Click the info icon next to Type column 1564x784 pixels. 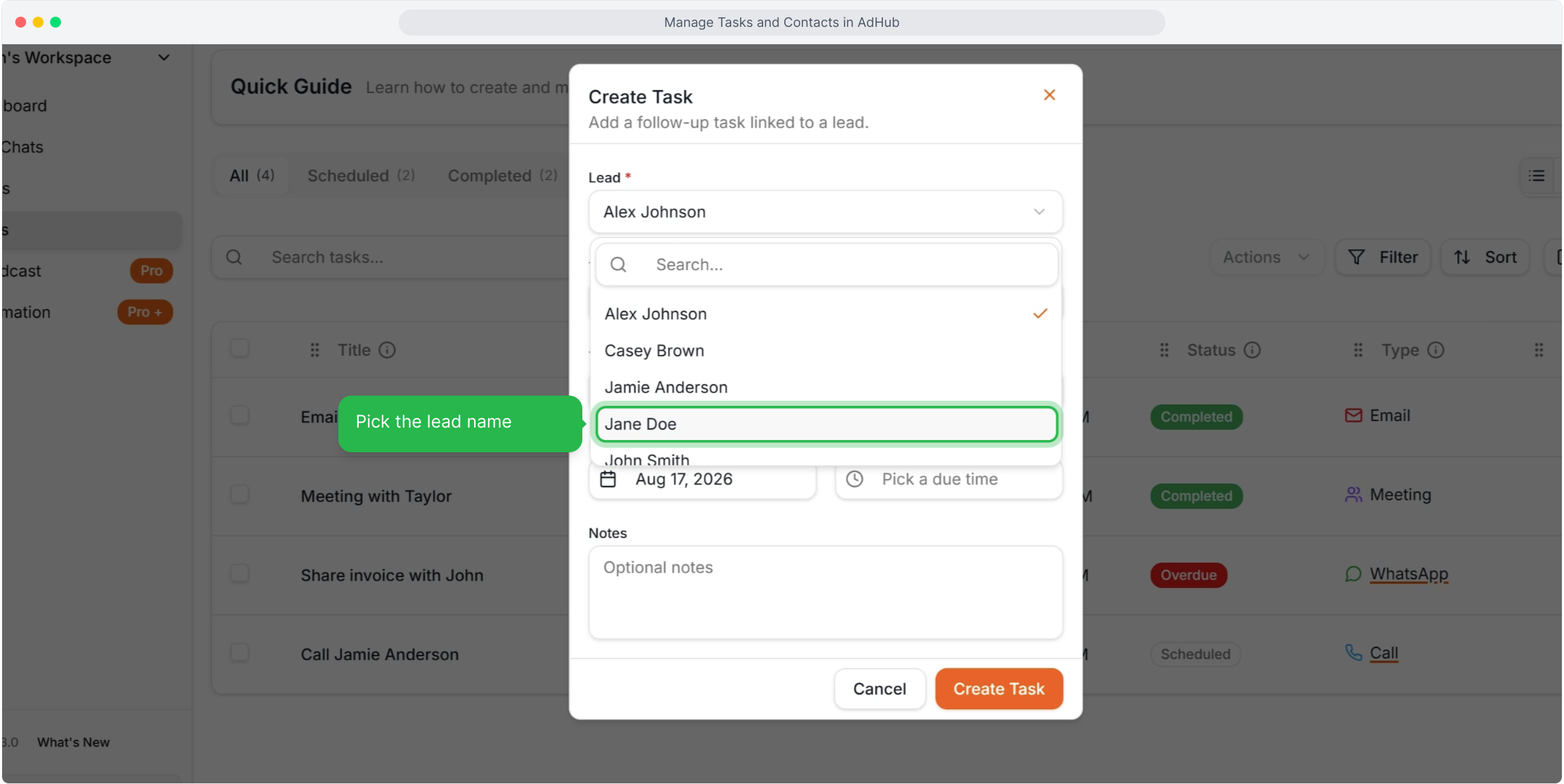[1435, 350]
